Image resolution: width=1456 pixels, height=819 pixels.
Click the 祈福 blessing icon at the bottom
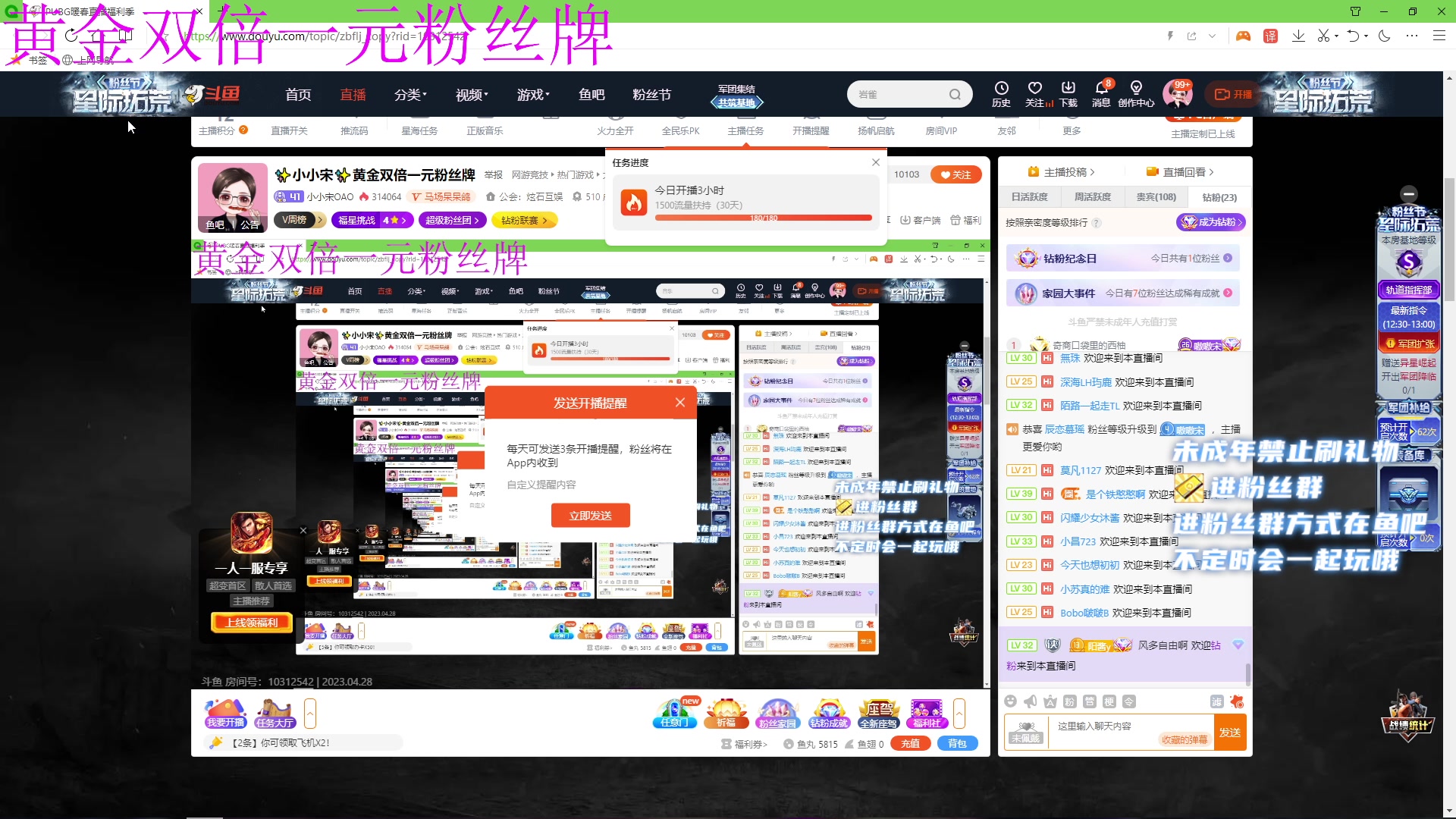[726, 711]
